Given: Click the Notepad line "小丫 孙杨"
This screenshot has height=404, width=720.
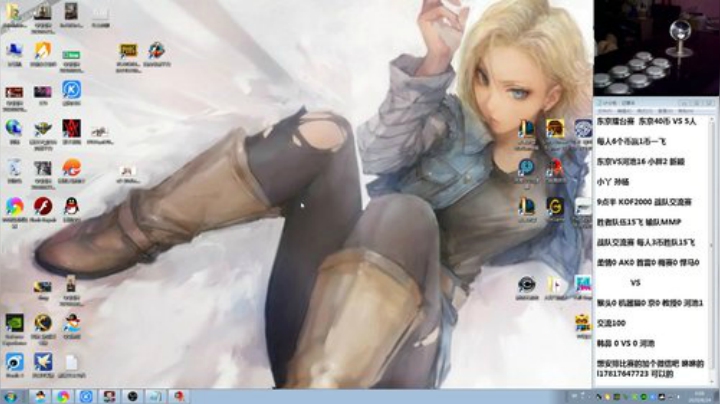Looking at the screenshot, I should tap(613, 182).
